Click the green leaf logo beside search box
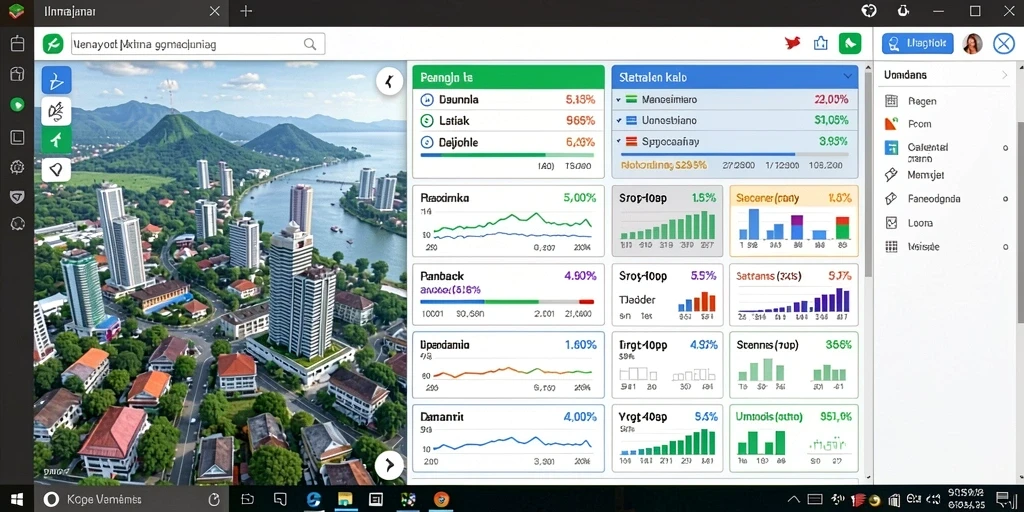1024x512 pixels. point(52,44)
